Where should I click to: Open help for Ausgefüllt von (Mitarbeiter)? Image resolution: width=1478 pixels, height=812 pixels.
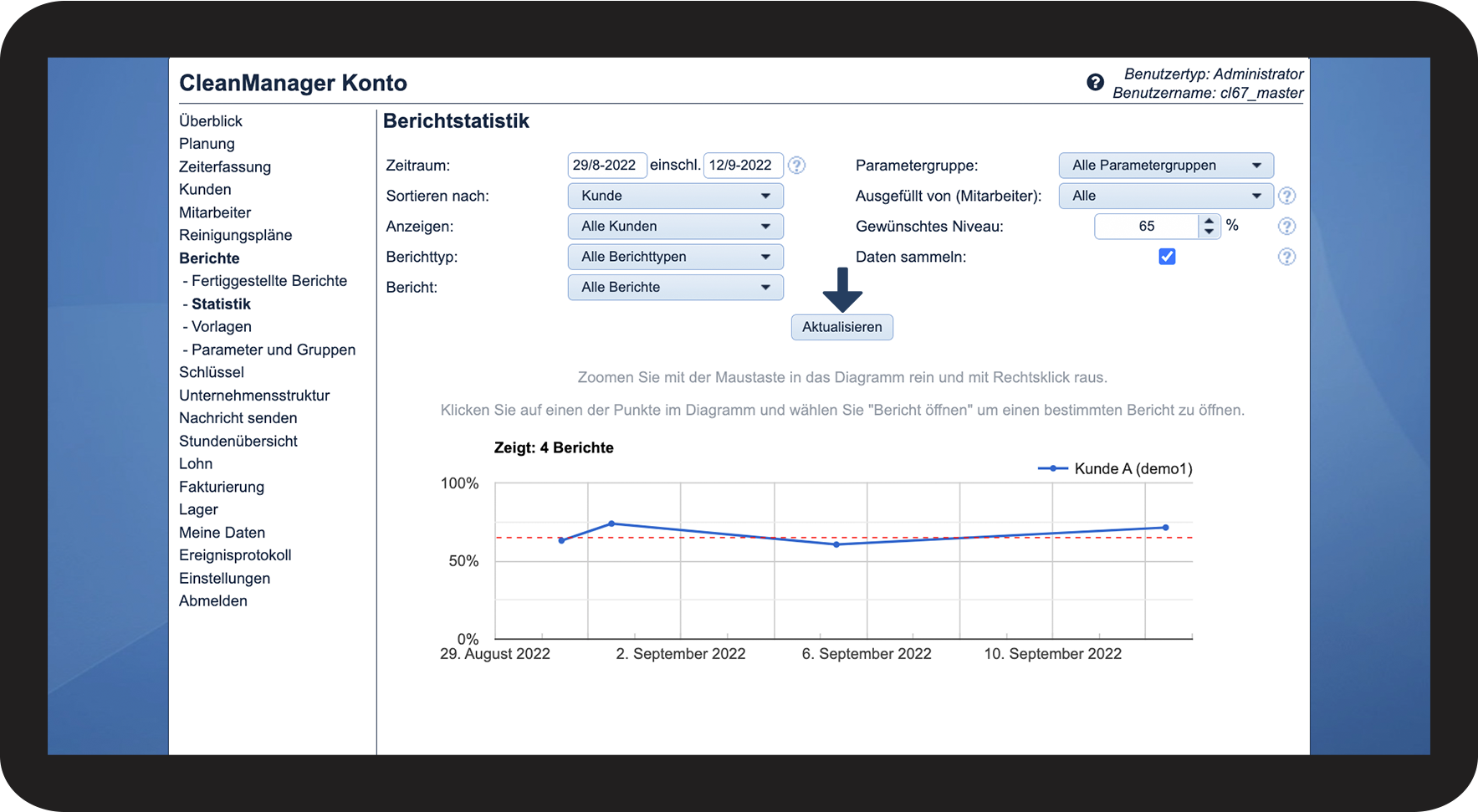point(1286,196)
